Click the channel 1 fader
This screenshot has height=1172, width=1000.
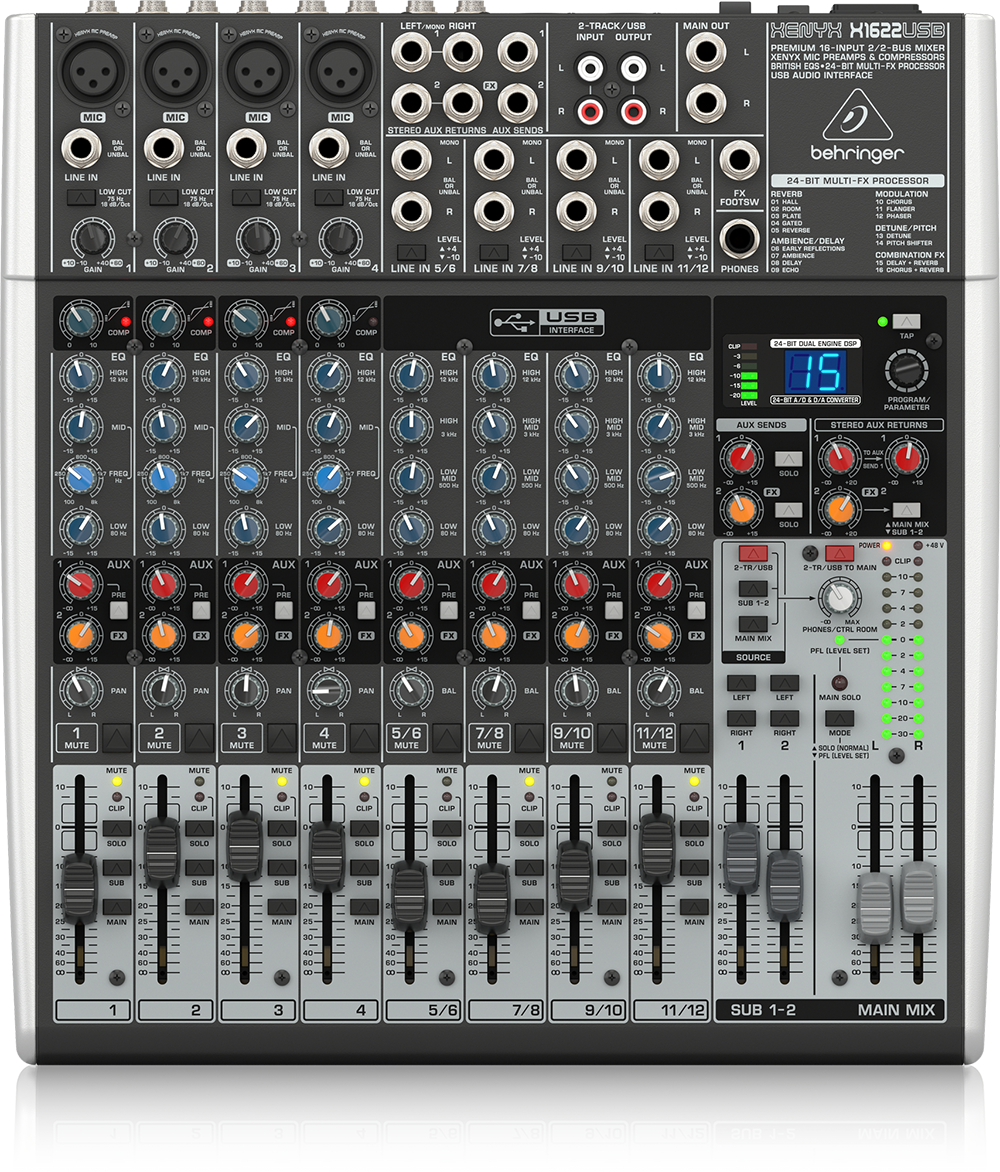pyautogui.click(x=79, y=888)
